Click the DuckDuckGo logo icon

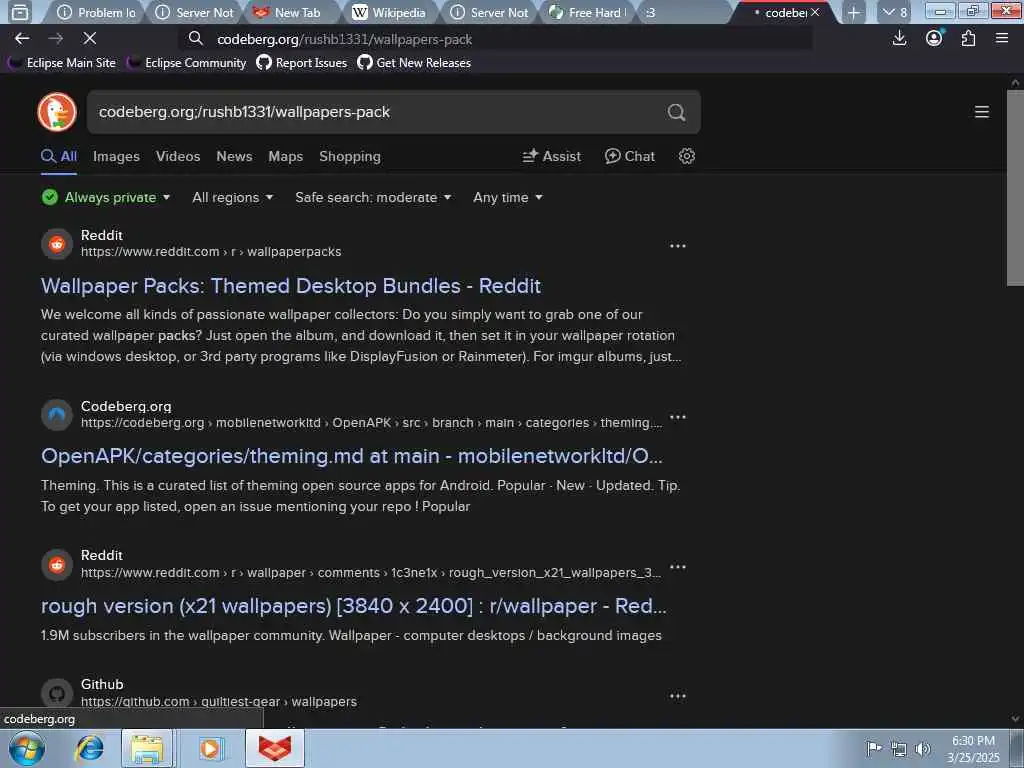(x=57, y=112)
